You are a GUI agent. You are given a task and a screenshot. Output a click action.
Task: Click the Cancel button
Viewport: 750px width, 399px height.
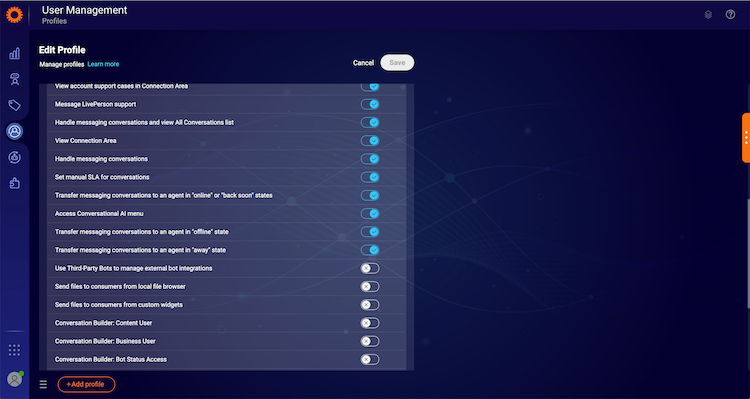[364, 63]
